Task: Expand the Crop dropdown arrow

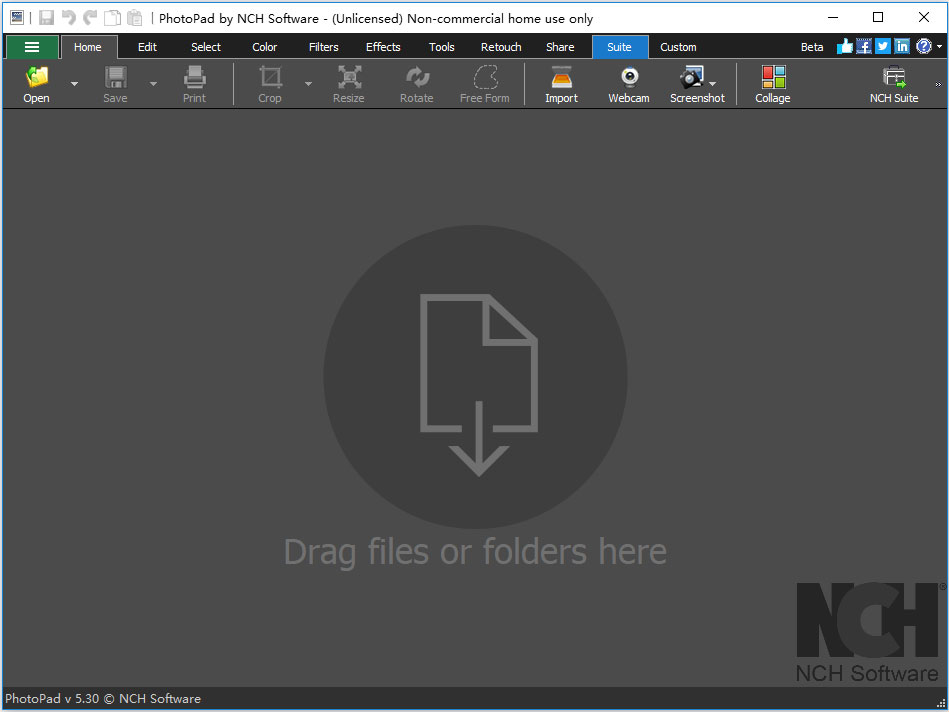Action: pyautogui.click(x=308, y=84)
